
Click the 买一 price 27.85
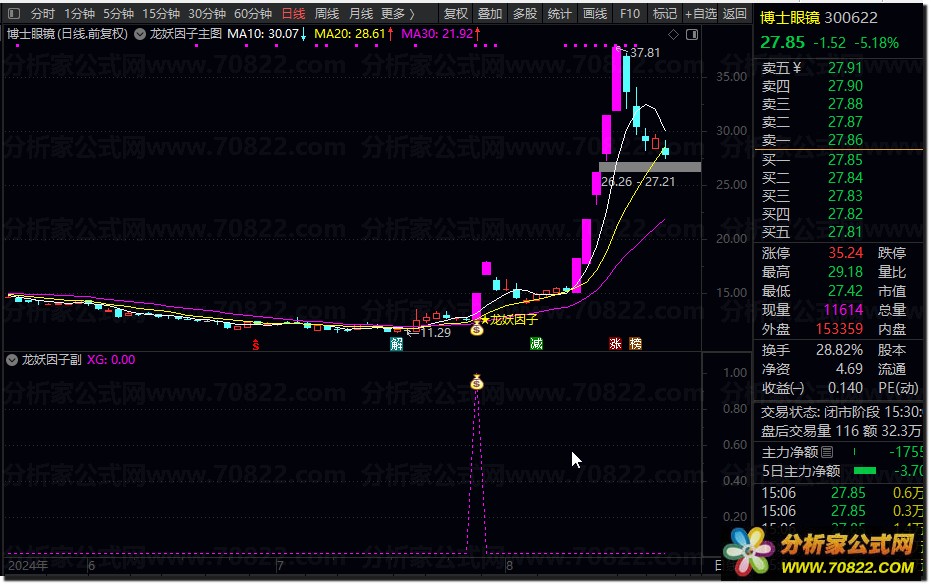pos(846,160)
